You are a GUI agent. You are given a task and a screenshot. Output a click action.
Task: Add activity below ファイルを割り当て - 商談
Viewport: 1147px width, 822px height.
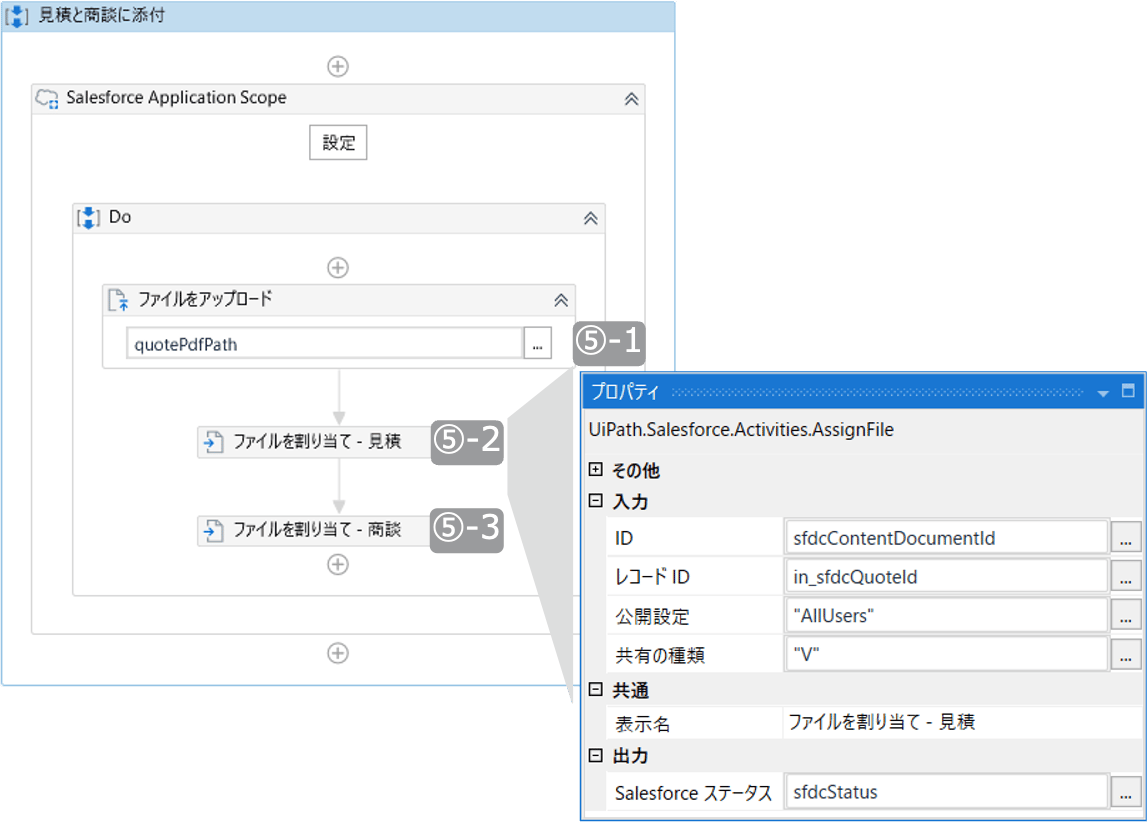[337, 565]
